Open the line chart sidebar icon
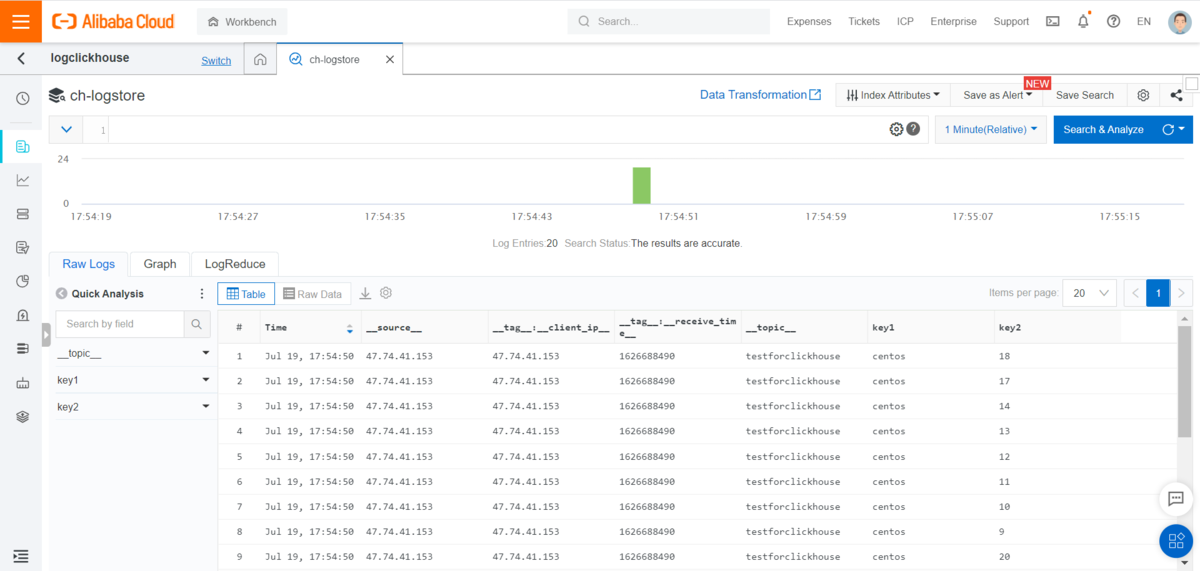The image size is (1200, 571). point(22,180)
